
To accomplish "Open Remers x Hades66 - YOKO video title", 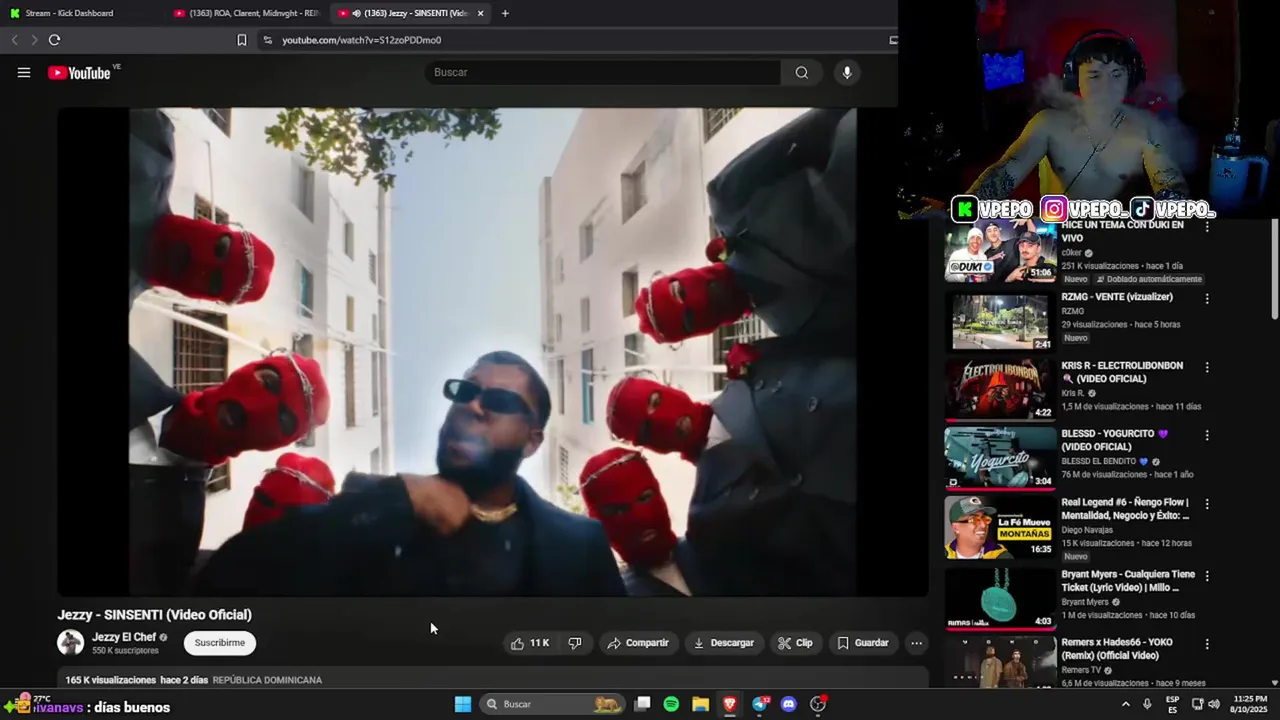I will tap(1117, 649).
